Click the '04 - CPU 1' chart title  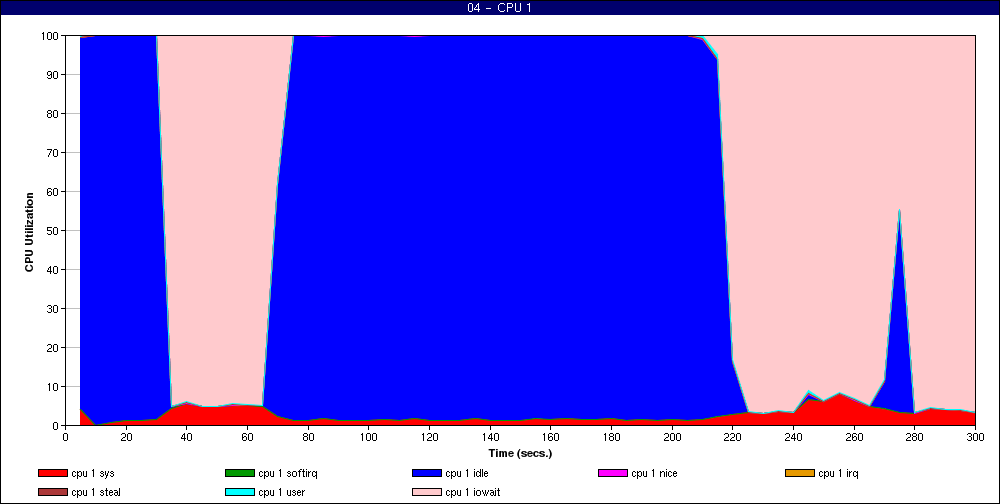click(x=499, y=8)
